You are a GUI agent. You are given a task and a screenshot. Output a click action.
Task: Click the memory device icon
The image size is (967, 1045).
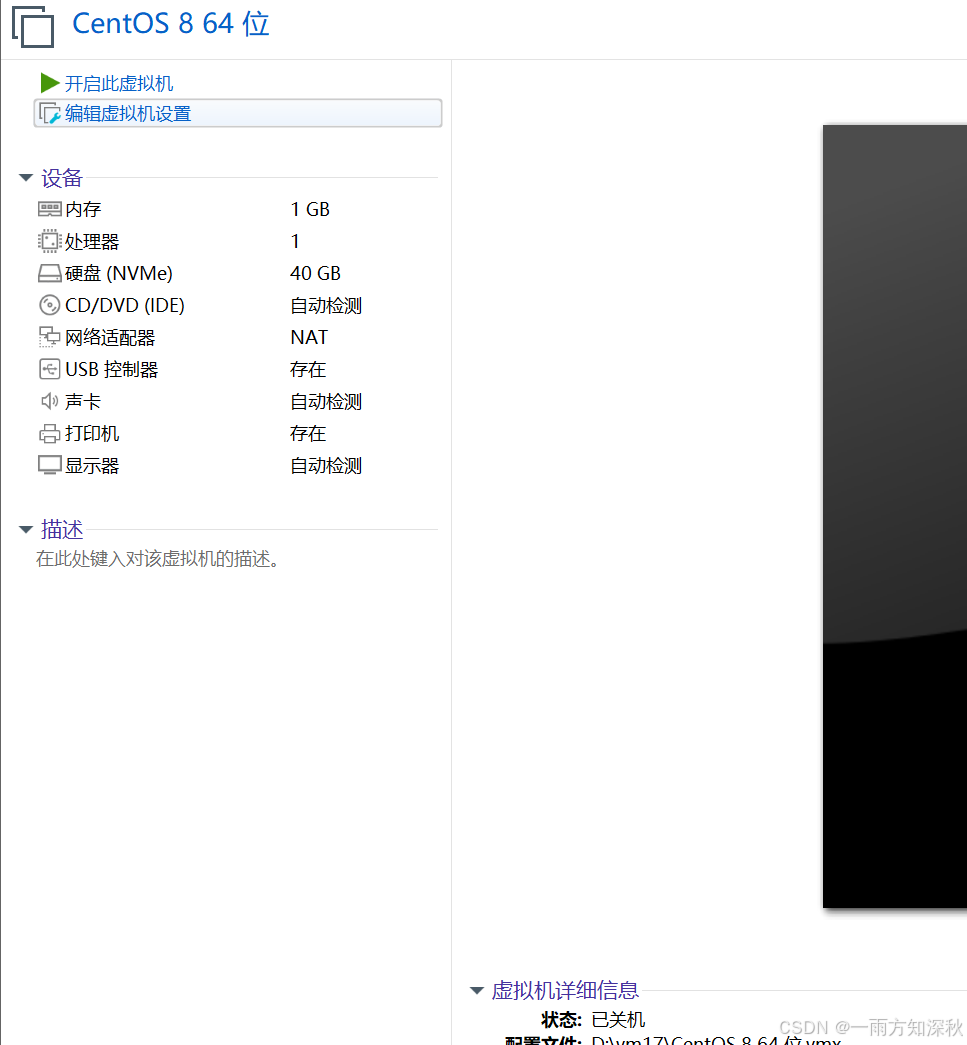click(x=49, y=209)
